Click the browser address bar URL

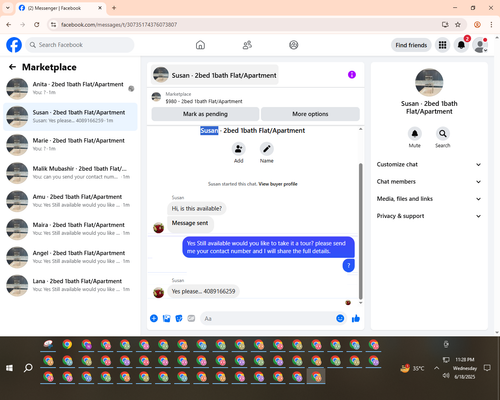tap(119, 25)
